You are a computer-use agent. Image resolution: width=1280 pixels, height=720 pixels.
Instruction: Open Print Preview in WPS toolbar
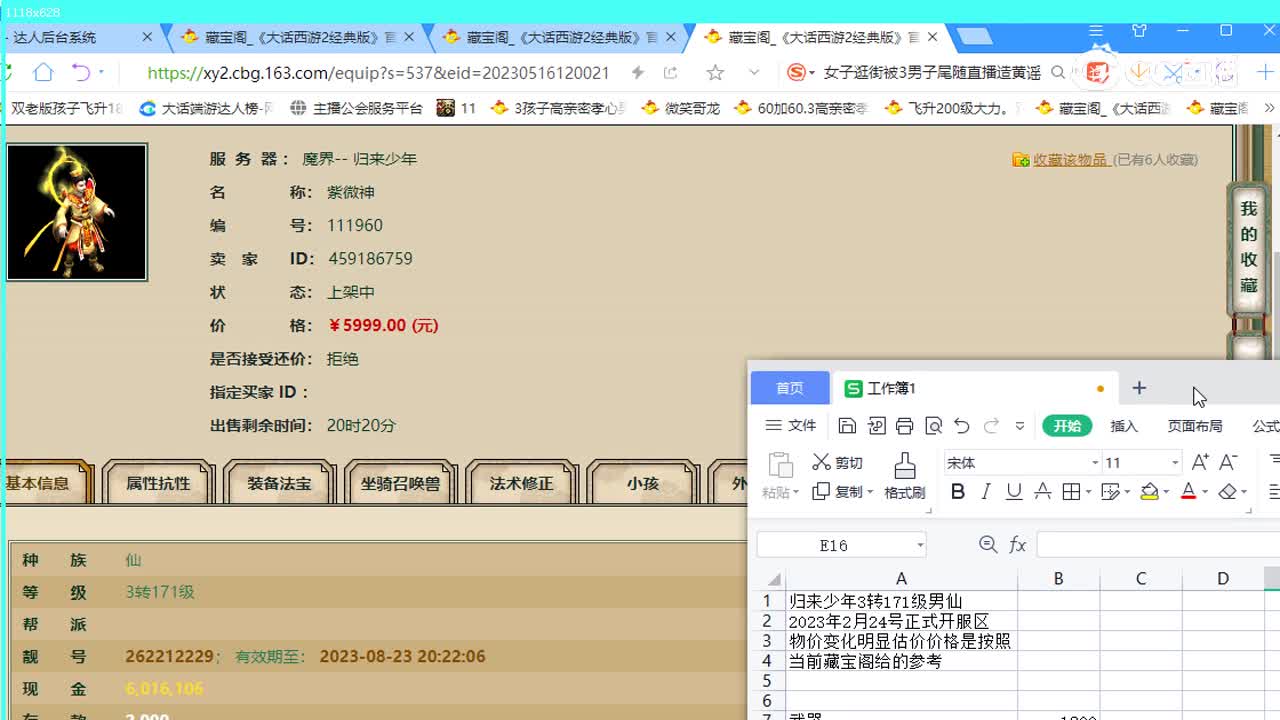[x=934, y=426]
